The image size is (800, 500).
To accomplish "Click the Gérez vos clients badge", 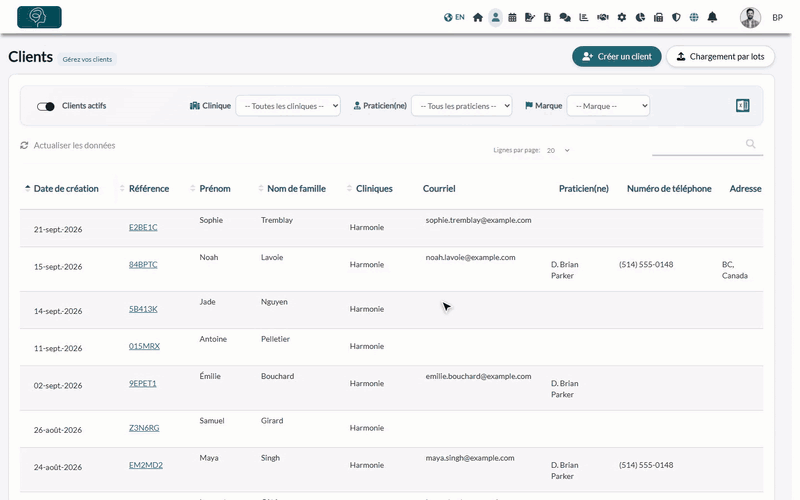I will tap(87, 59).
